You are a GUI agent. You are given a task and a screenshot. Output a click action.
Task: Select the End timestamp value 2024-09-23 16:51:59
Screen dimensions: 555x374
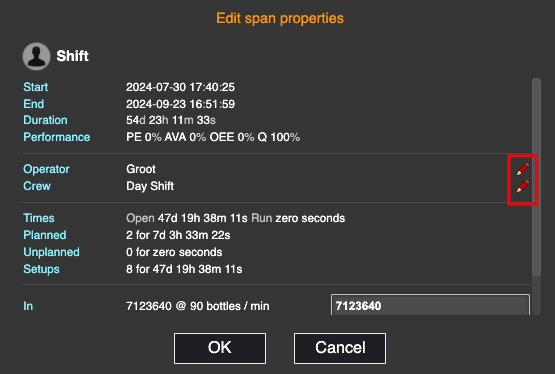(181, 104)
